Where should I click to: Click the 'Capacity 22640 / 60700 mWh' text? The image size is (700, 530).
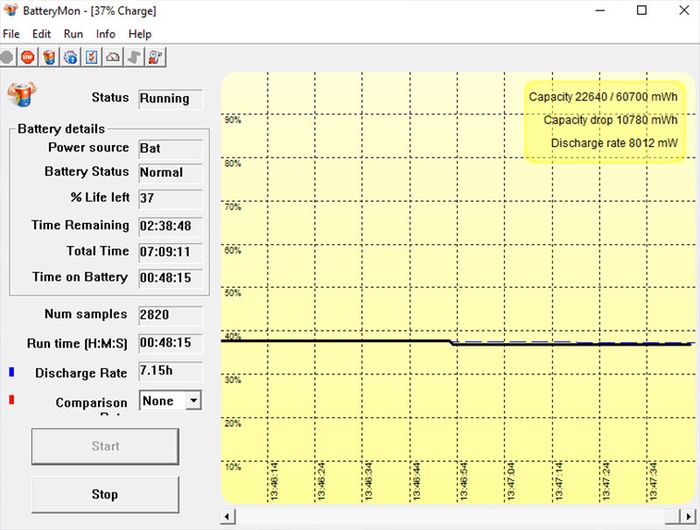(603, 97)
